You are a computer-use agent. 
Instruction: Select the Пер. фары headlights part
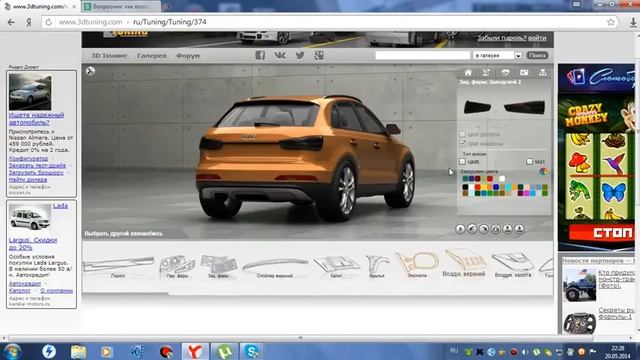pyautogui.click(x=177, y=266)
